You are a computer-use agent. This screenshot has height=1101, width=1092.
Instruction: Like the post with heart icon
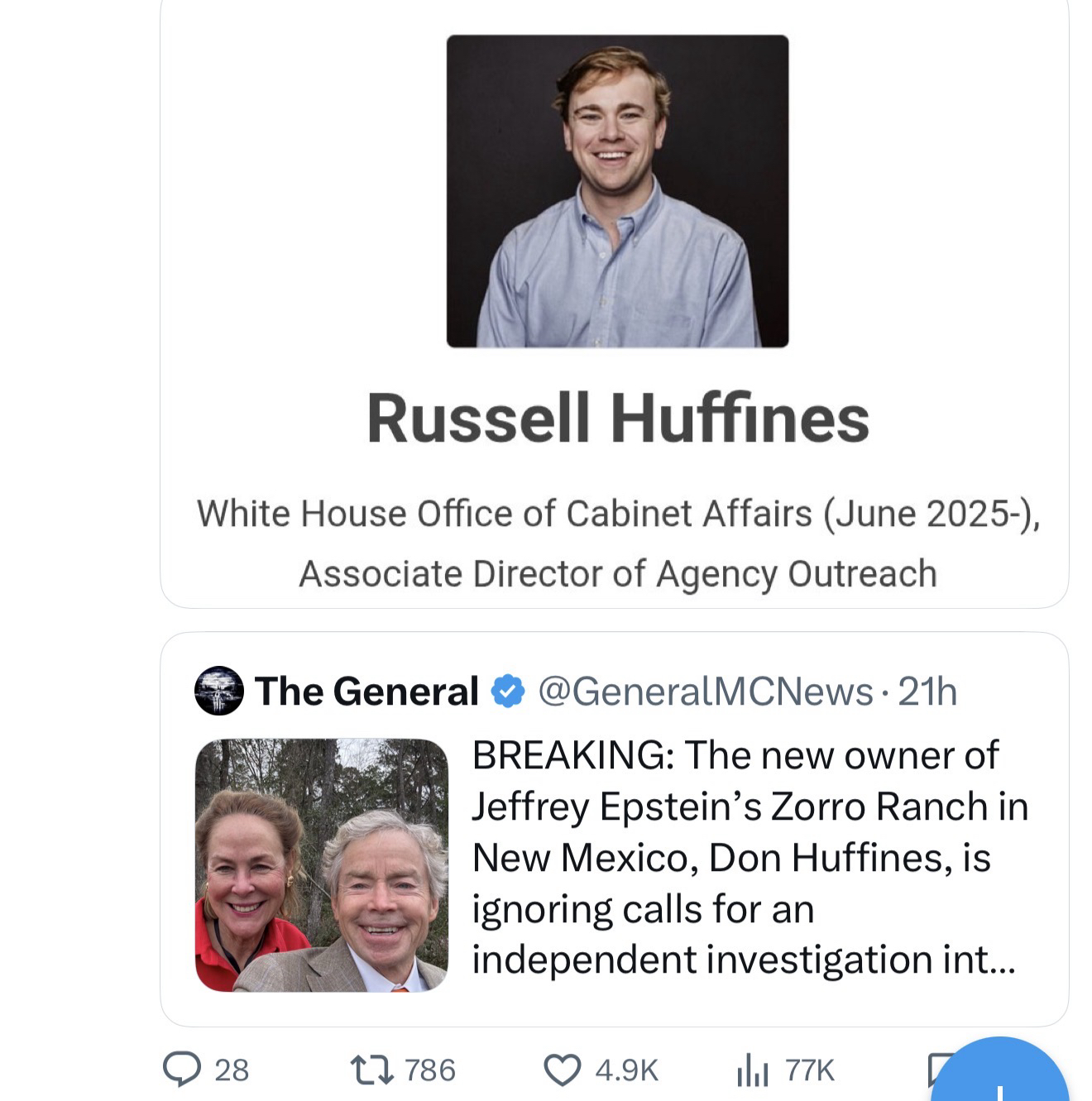point(563,1070)
